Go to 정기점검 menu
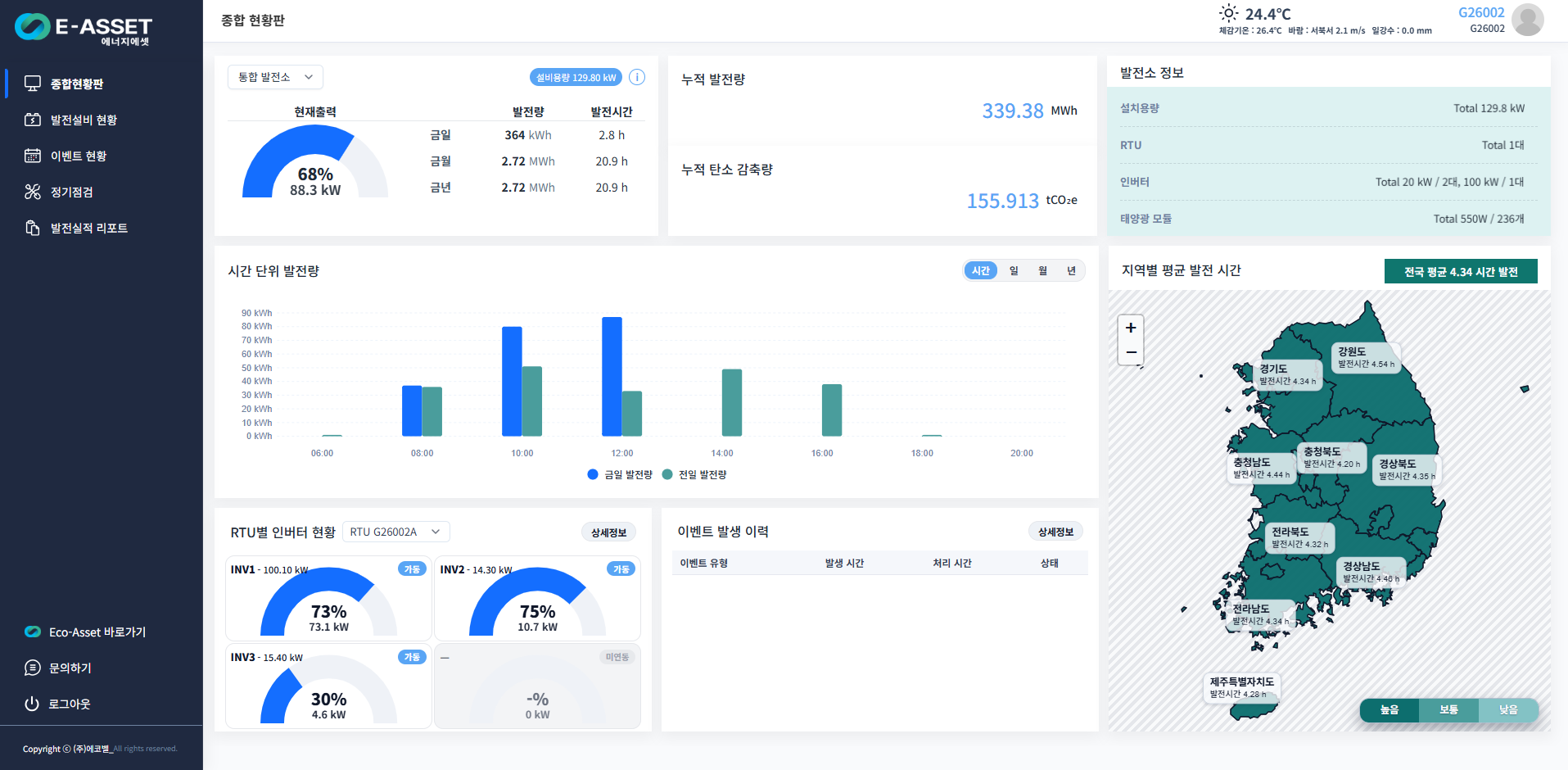The width and height of the screenshot is (1568, 770). click(x=72, y=192)
